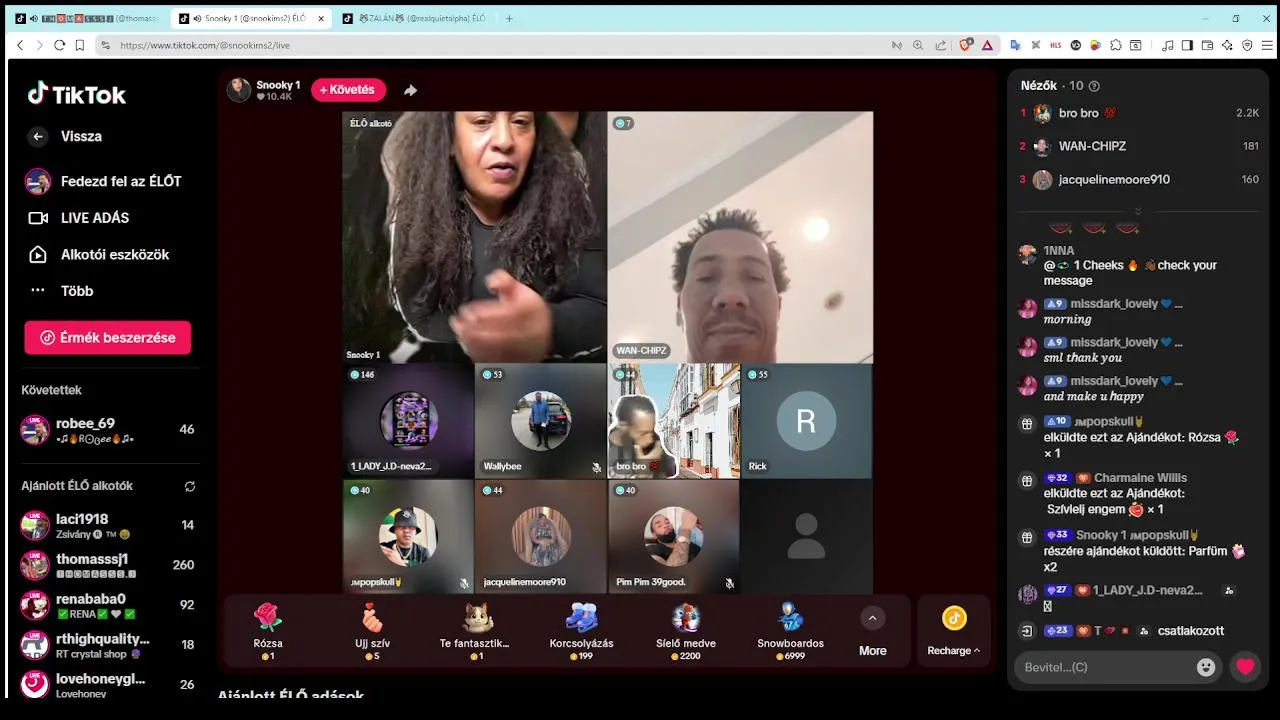Share page icon in address bar
This screenshot has height=720, width=1280.
point(941,45)
